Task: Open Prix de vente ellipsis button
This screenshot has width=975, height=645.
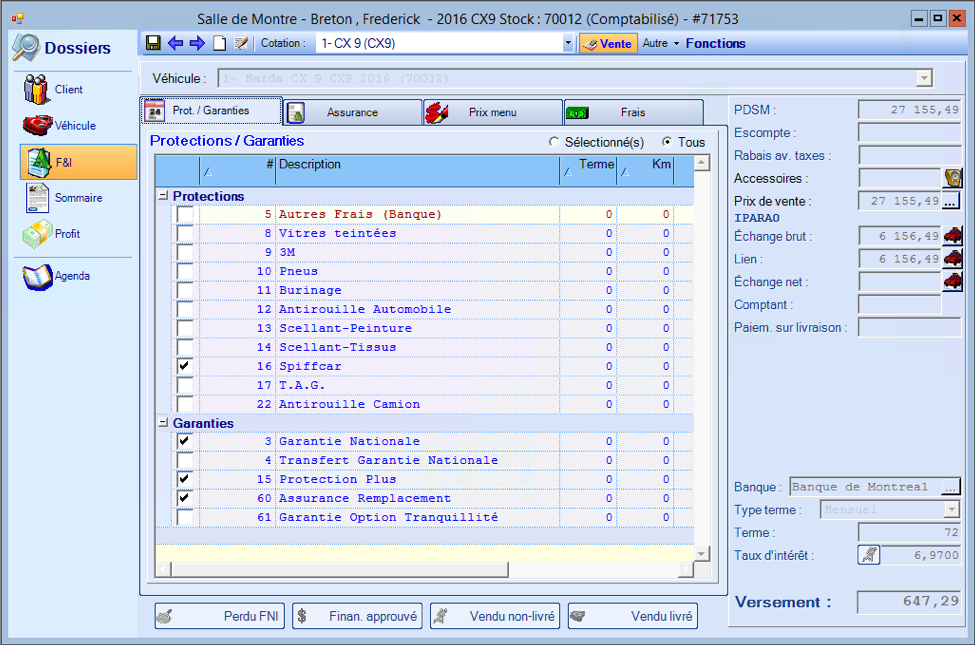Action: 950,202
